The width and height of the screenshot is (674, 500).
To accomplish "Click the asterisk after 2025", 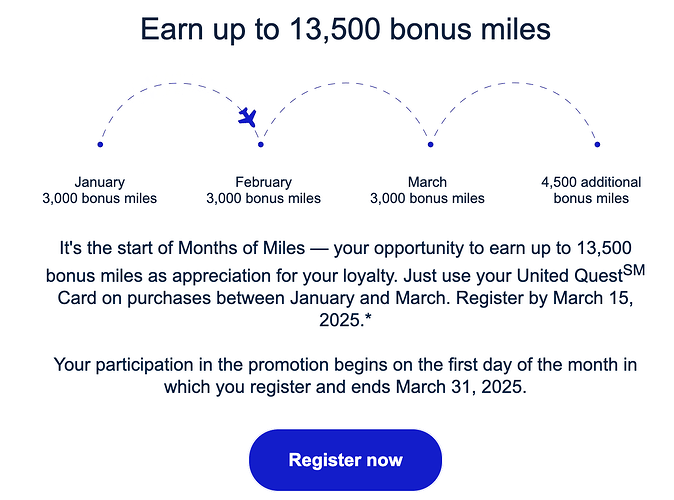I will tap(368, 319).
